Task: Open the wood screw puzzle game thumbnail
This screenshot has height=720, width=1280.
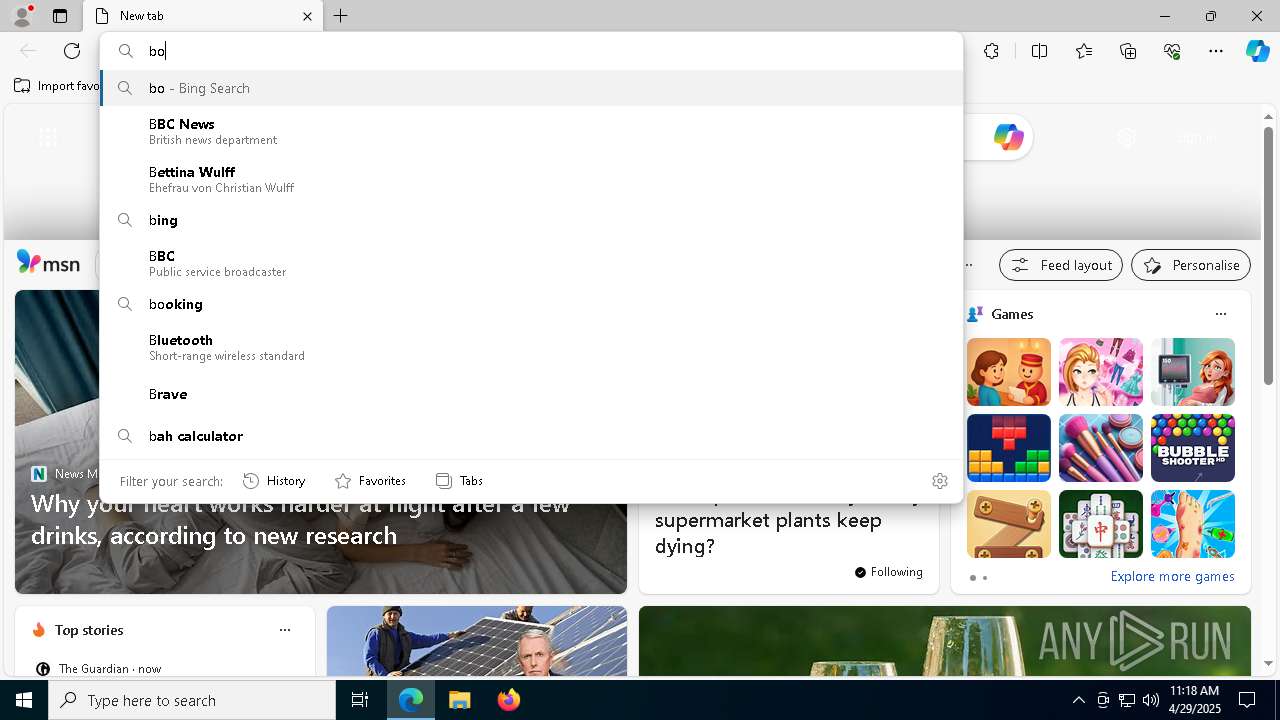Action: coord(1009,524)
